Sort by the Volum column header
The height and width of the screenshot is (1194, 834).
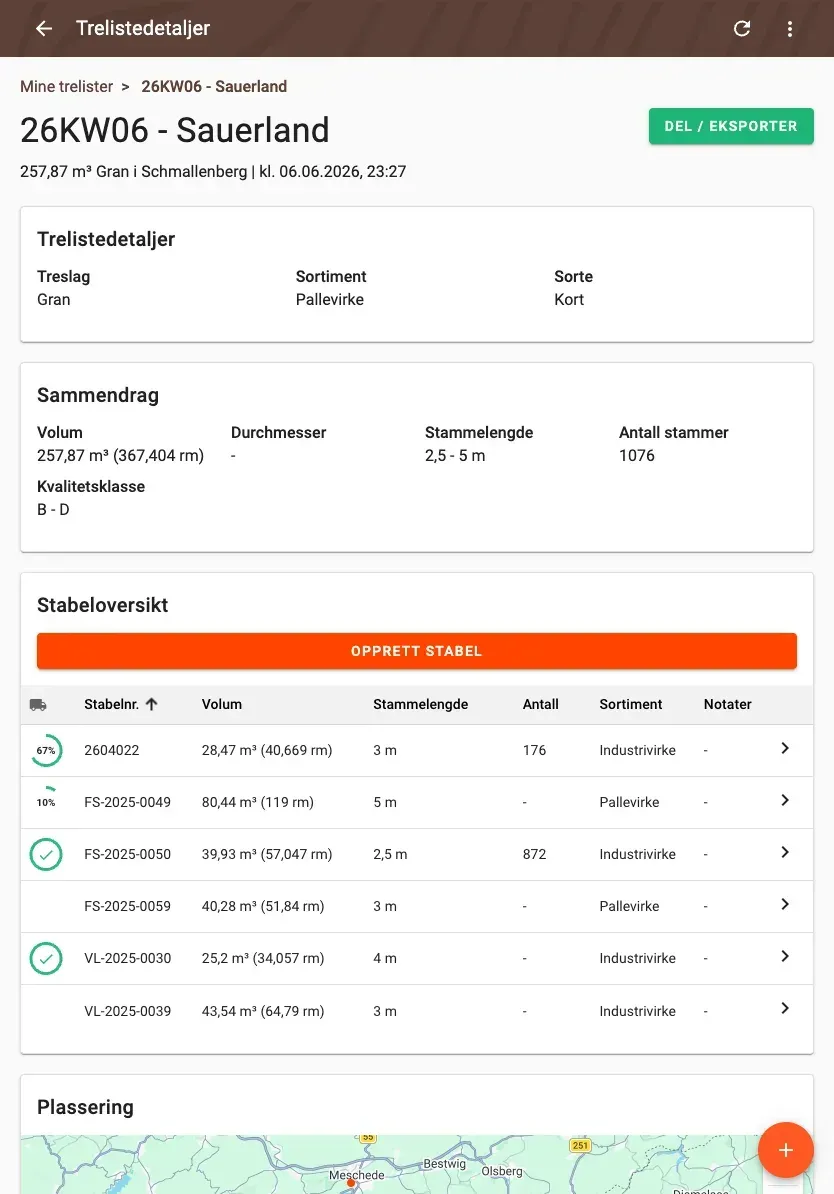pyautogui.click(x=222, y=704)
